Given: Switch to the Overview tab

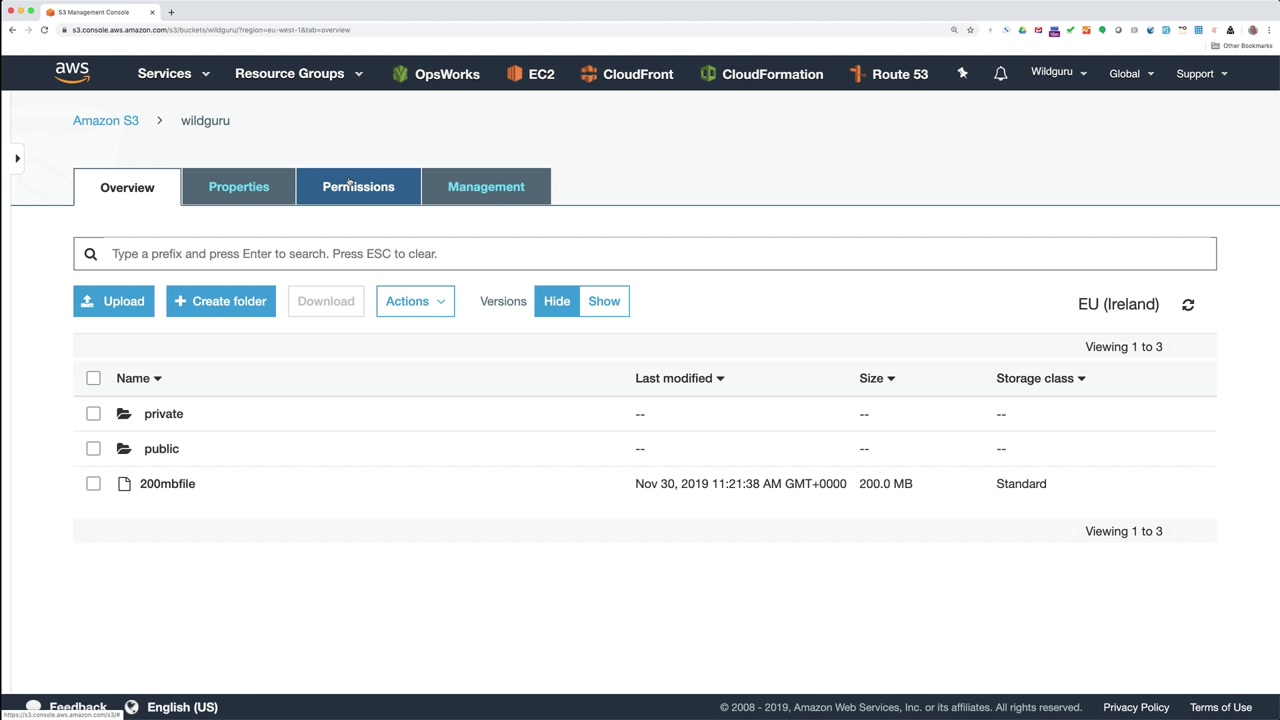Looking at the screenshot, I should click(127, 187).
